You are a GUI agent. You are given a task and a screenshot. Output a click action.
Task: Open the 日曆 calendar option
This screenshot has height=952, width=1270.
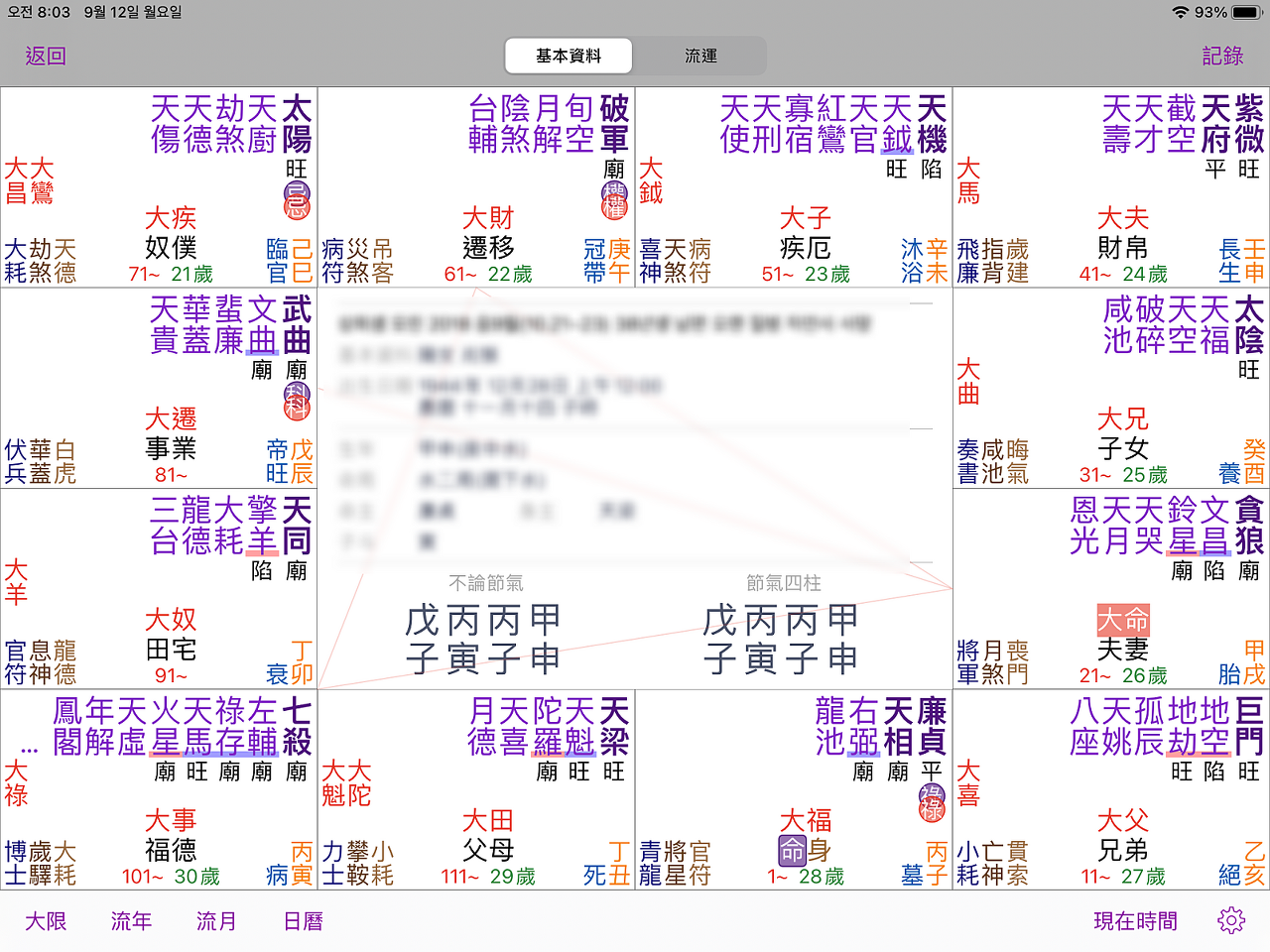[x=303, y=921]
